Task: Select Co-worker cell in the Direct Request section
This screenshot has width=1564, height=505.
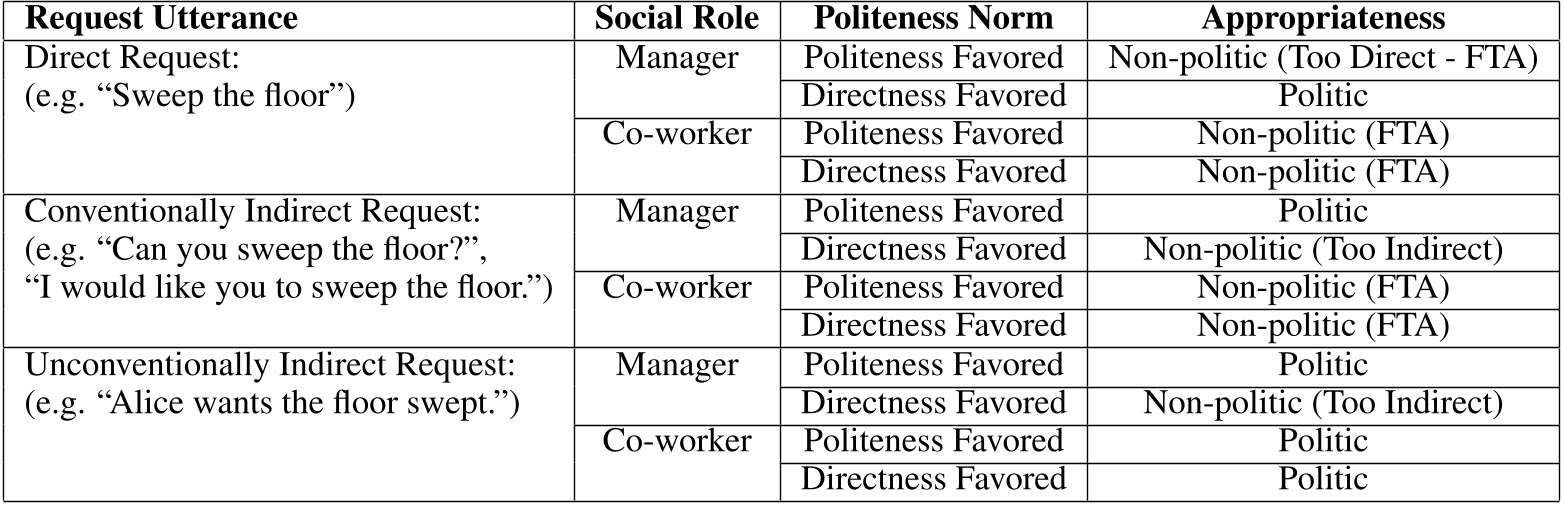Action: [677, 135]
